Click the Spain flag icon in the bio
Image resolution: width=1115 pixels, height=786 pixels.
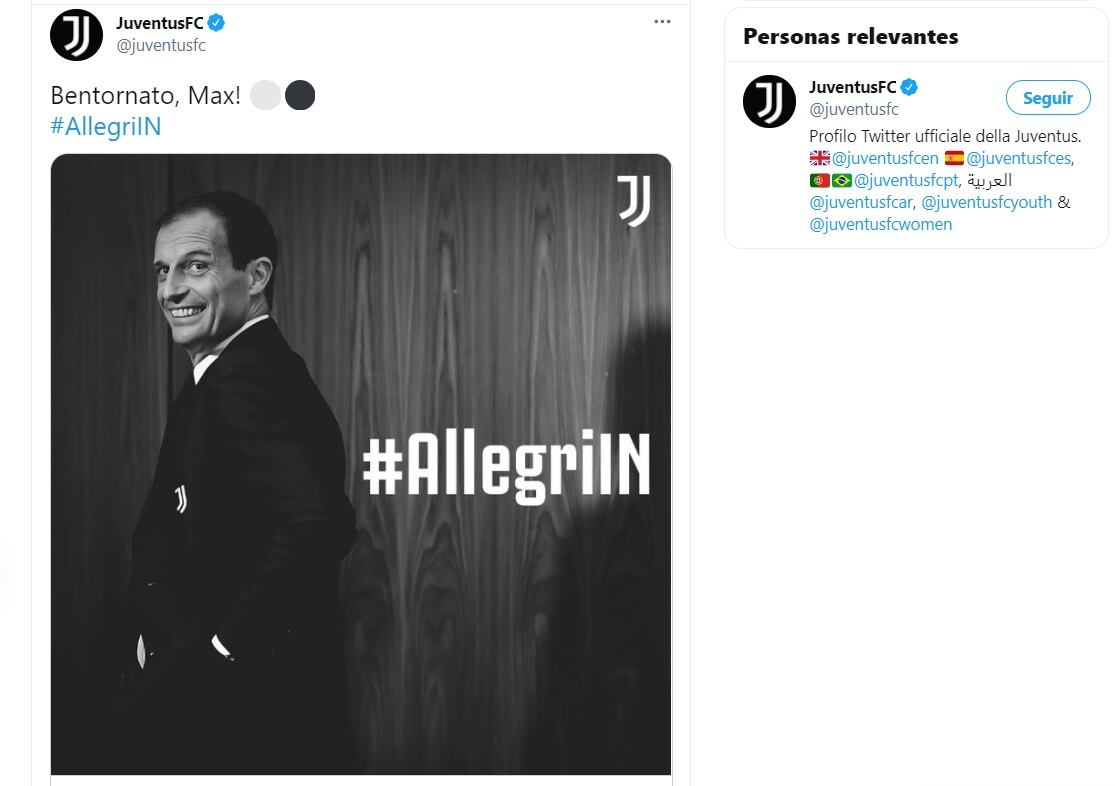point(954,158)
